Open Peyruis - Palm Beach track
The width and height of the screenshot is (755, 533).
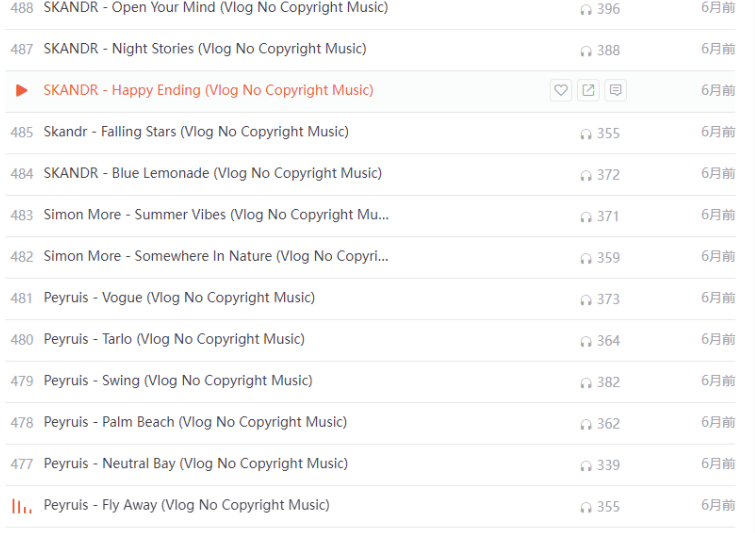tap(195, 422)
